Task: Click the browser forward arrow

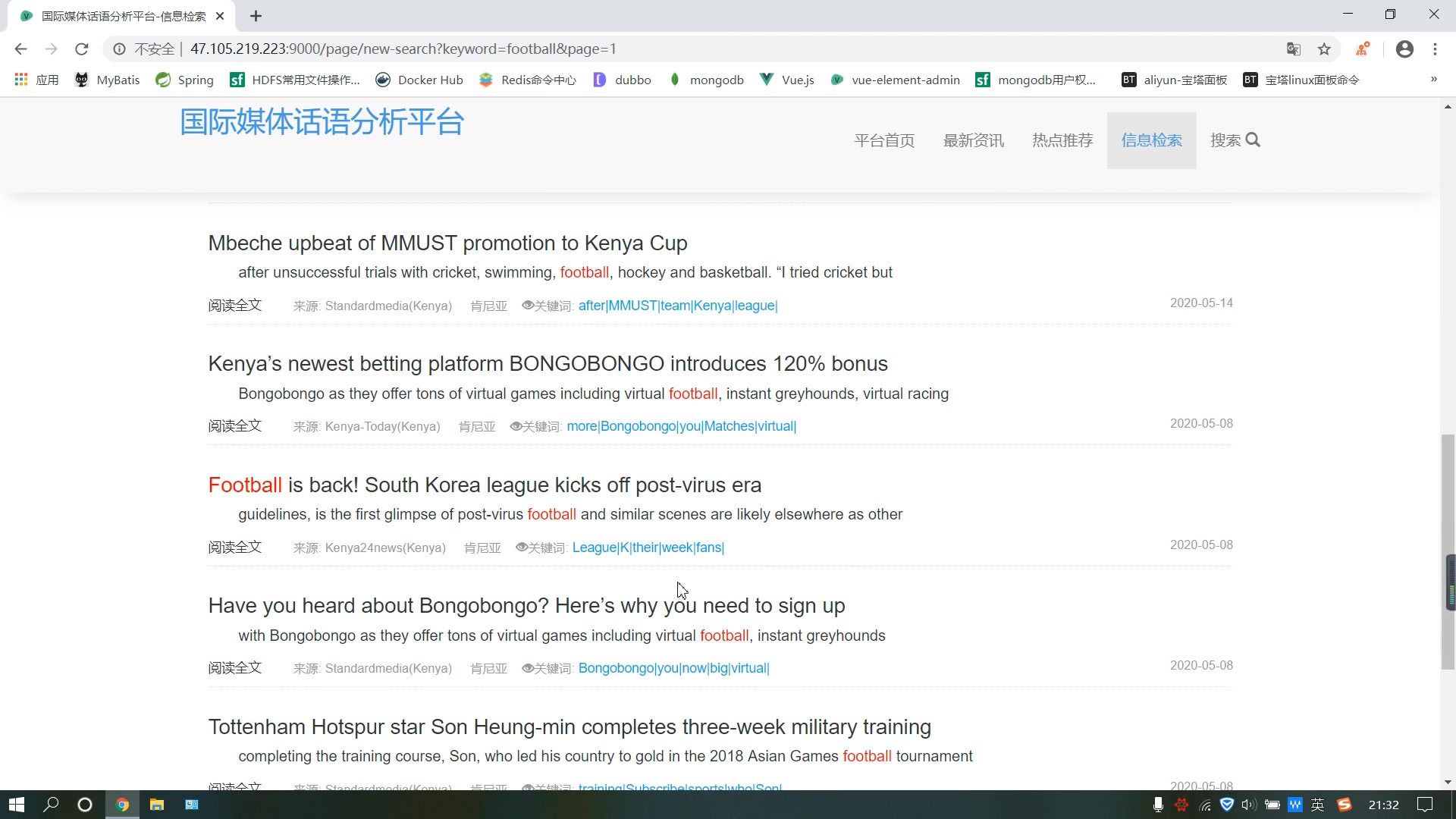Action: click(51, 49)
